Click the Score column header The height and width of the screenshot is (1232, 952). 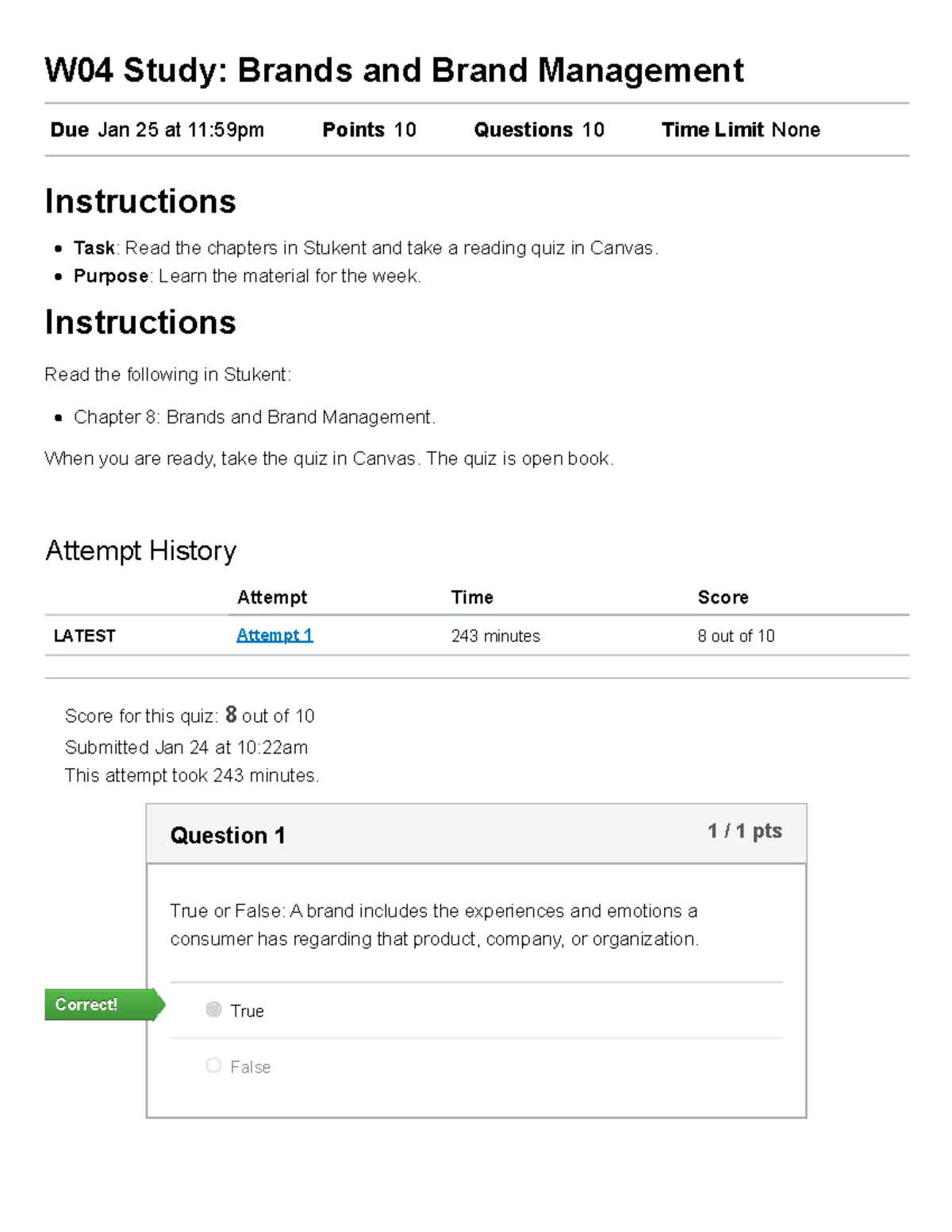pos(723,597)
